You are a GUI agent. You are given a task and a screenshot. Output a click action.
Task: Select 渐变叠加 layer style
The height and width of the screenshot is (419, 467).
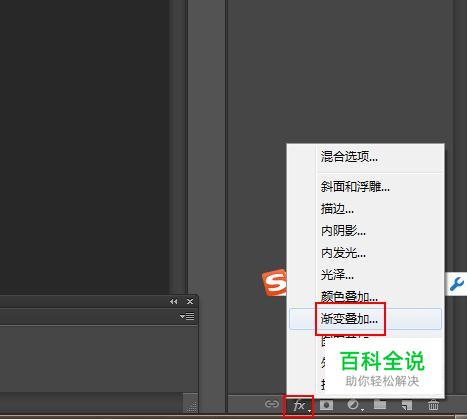click(x=366, y=319)
